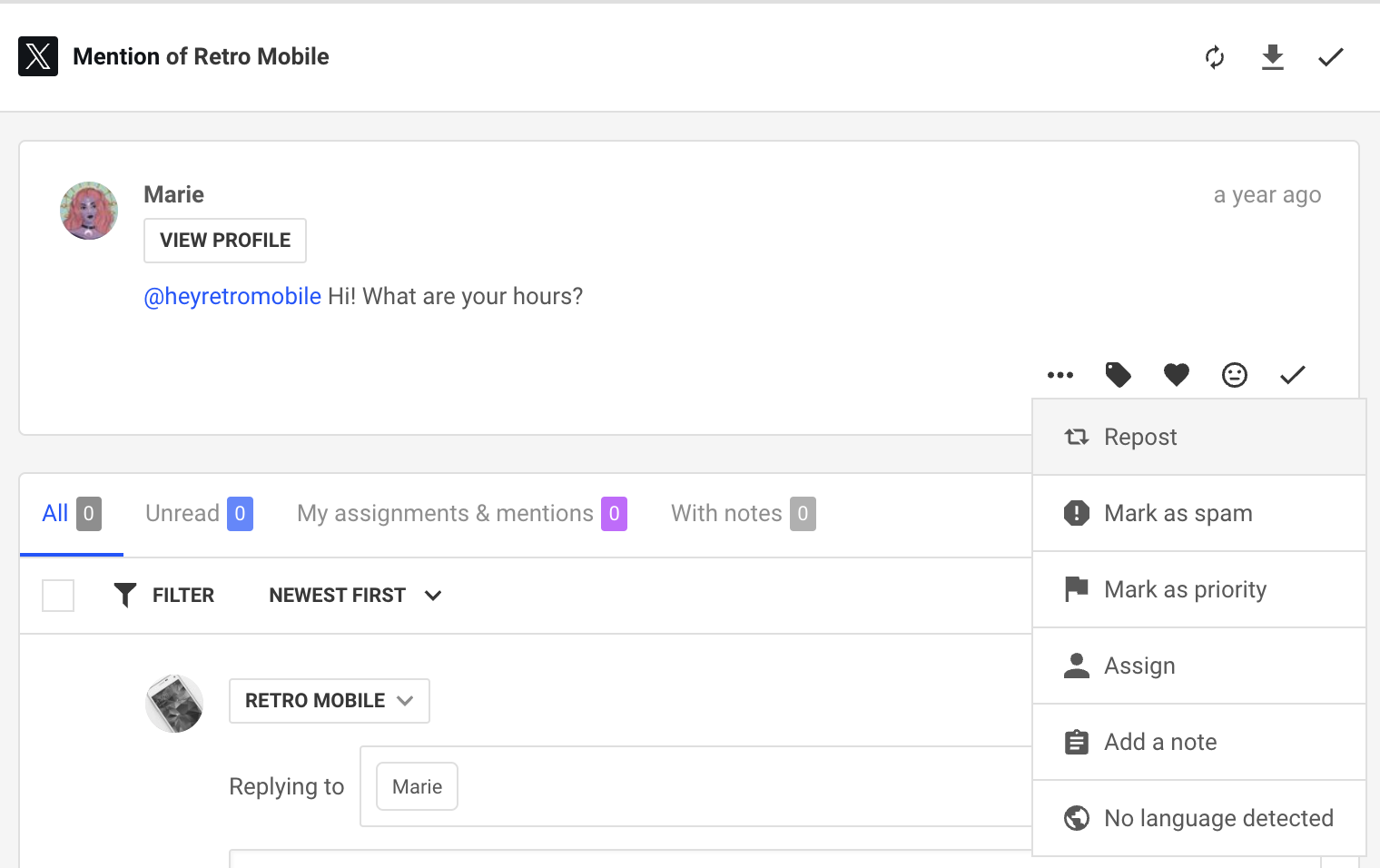Download the conversation using the download icon
Screen dimensions: 1380x868
tap(1273, 57)
